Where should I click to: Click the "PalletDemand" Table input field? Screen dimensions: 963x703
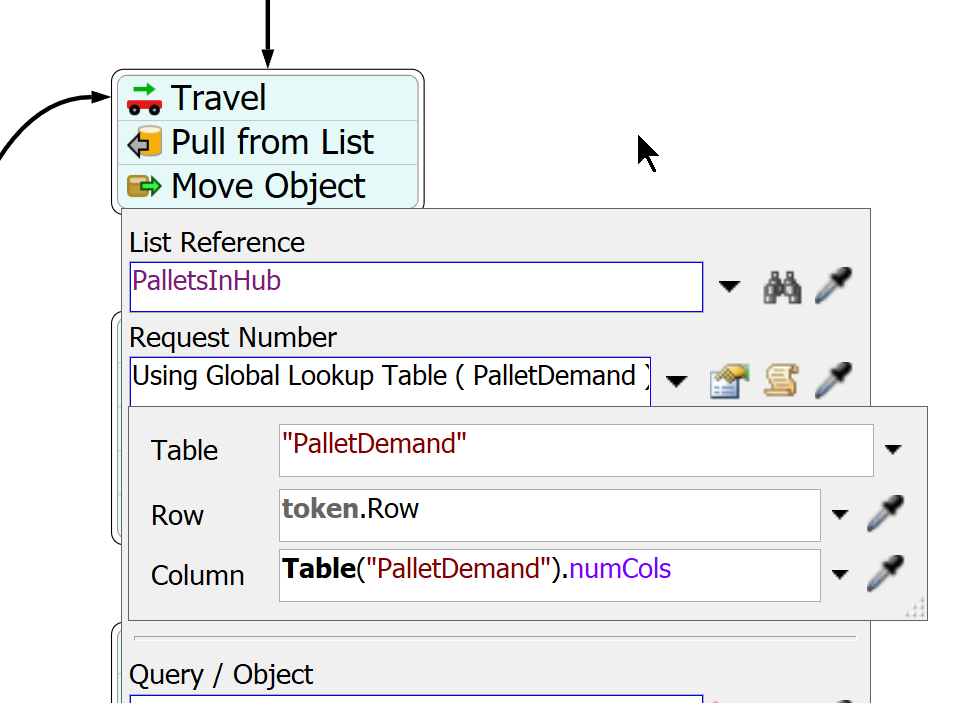point(575,450)
